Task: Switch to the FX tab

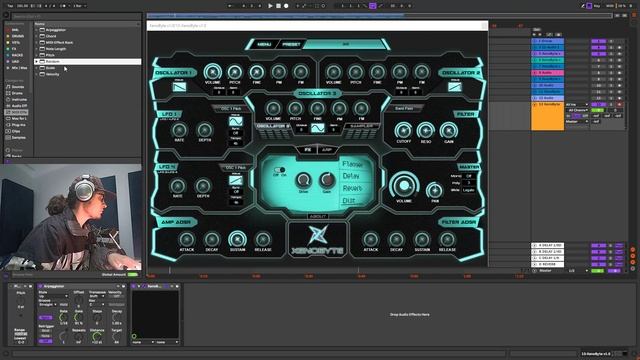Action: pos(307,150)
